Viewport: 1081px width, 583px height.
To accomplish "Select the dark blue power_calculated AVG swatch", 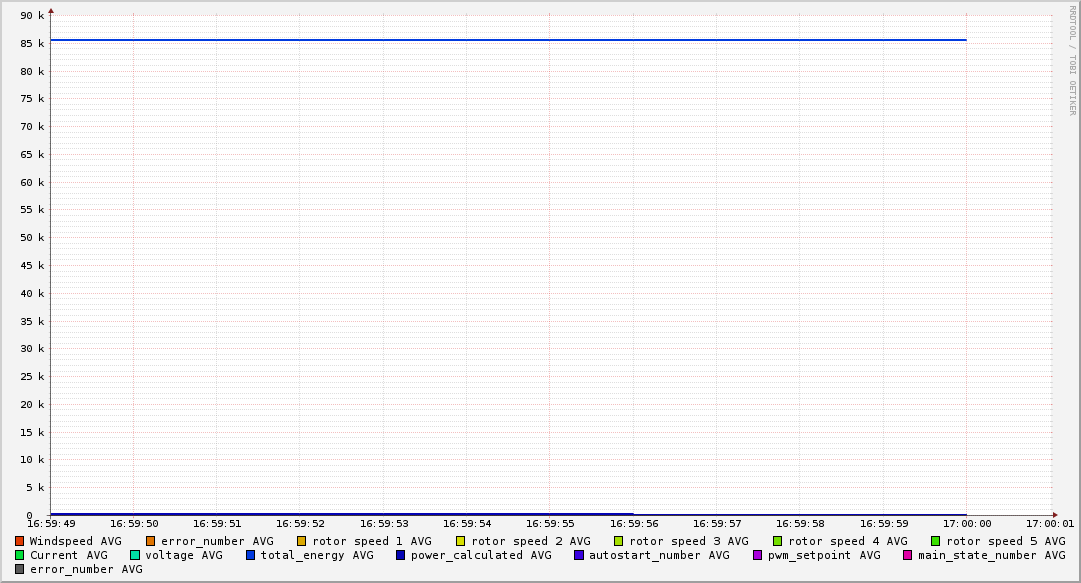I will (x=400, y=555).
